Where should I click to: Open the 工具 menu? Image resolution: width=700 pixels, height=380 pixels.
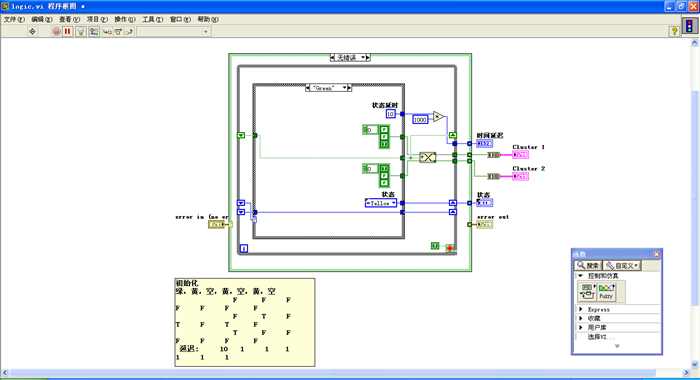click(x=152, y=19)
